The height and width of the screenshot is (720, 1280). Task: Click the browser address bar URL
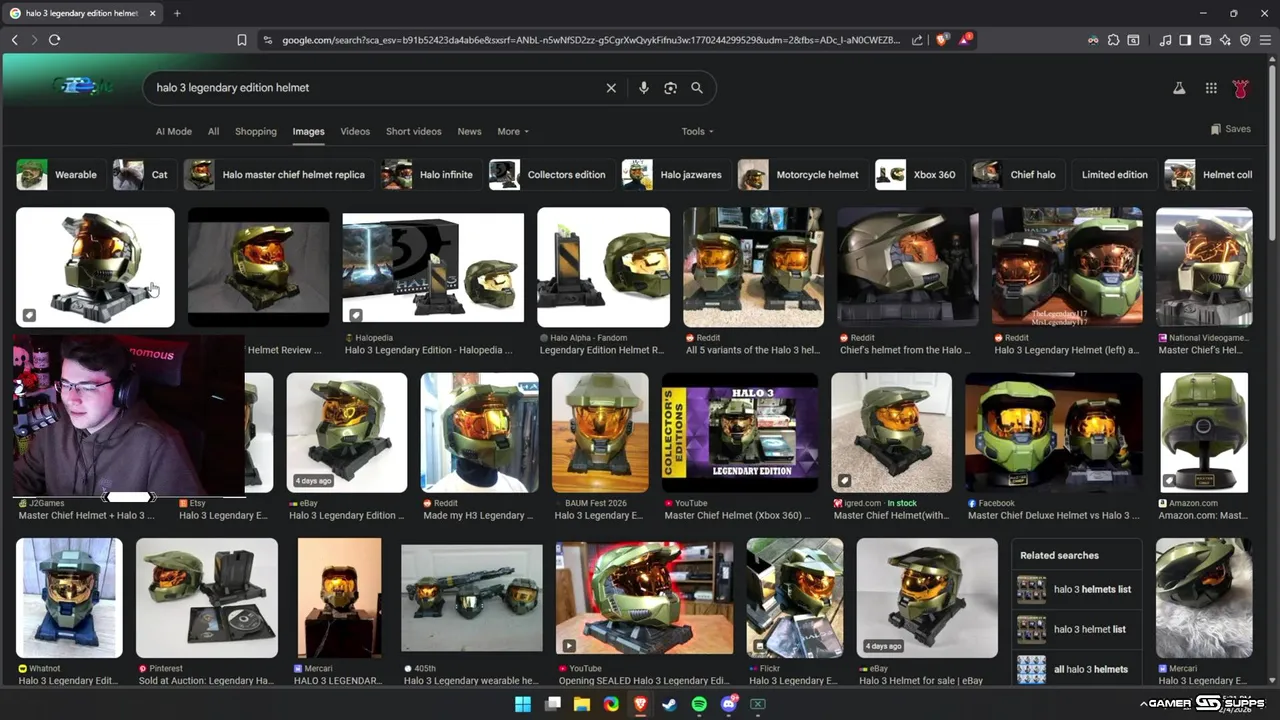pos(590,40)
